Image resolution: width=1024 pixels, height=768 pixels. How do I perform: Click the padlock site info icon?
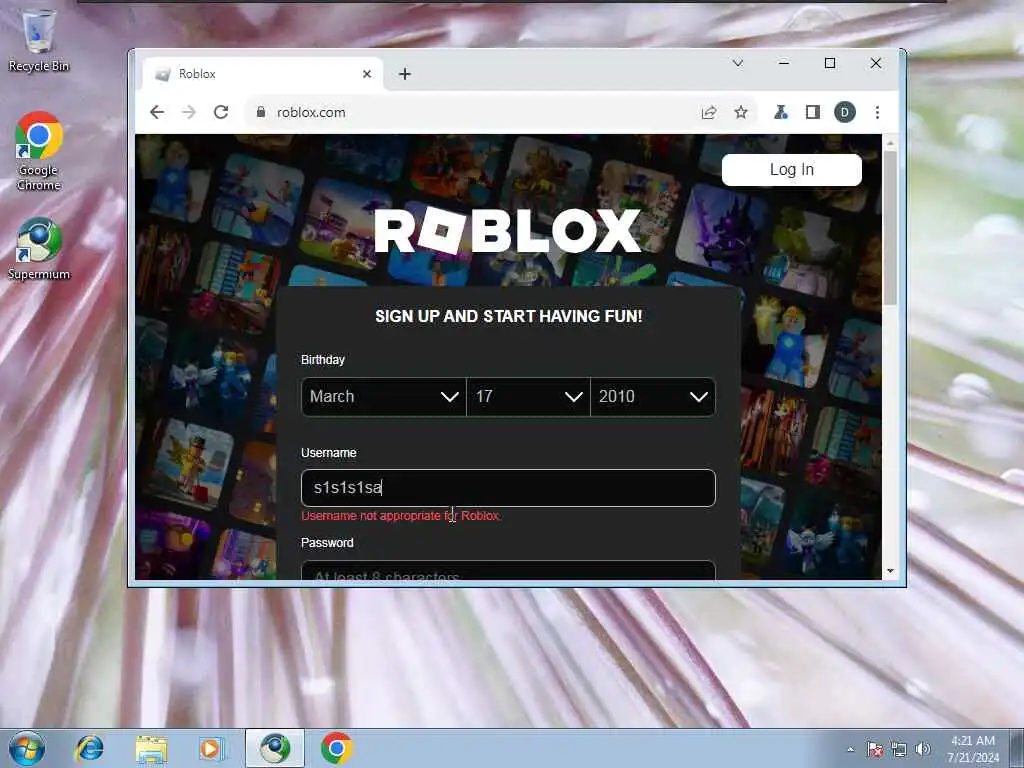261,112
